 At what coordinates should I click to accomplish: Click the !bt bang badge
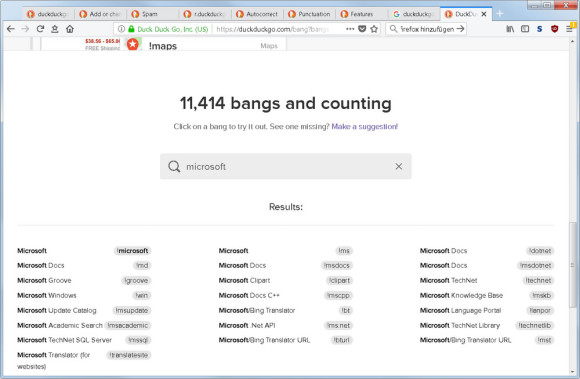pyautogui.click(x=346, y=311)
